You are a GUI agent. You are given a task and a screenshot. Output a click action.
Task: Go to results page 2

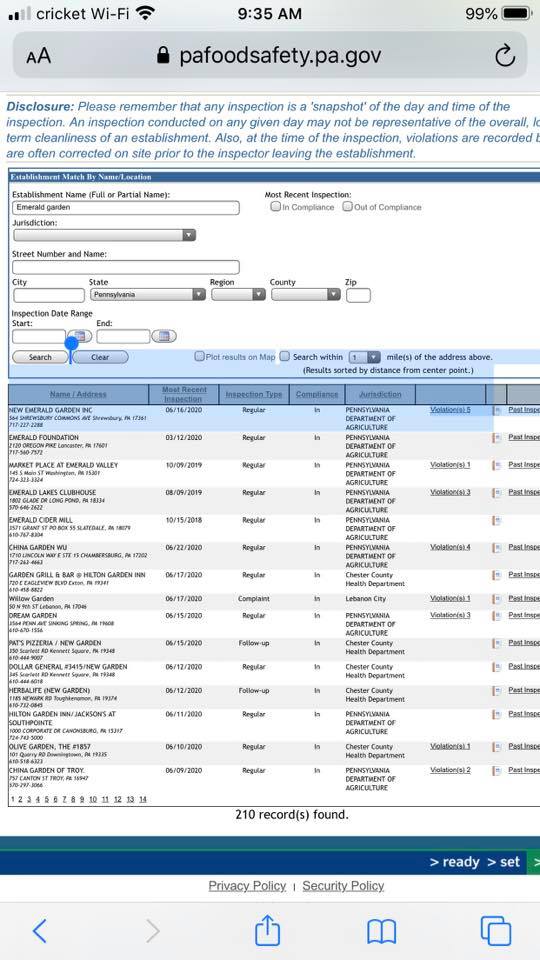(20, 799)
